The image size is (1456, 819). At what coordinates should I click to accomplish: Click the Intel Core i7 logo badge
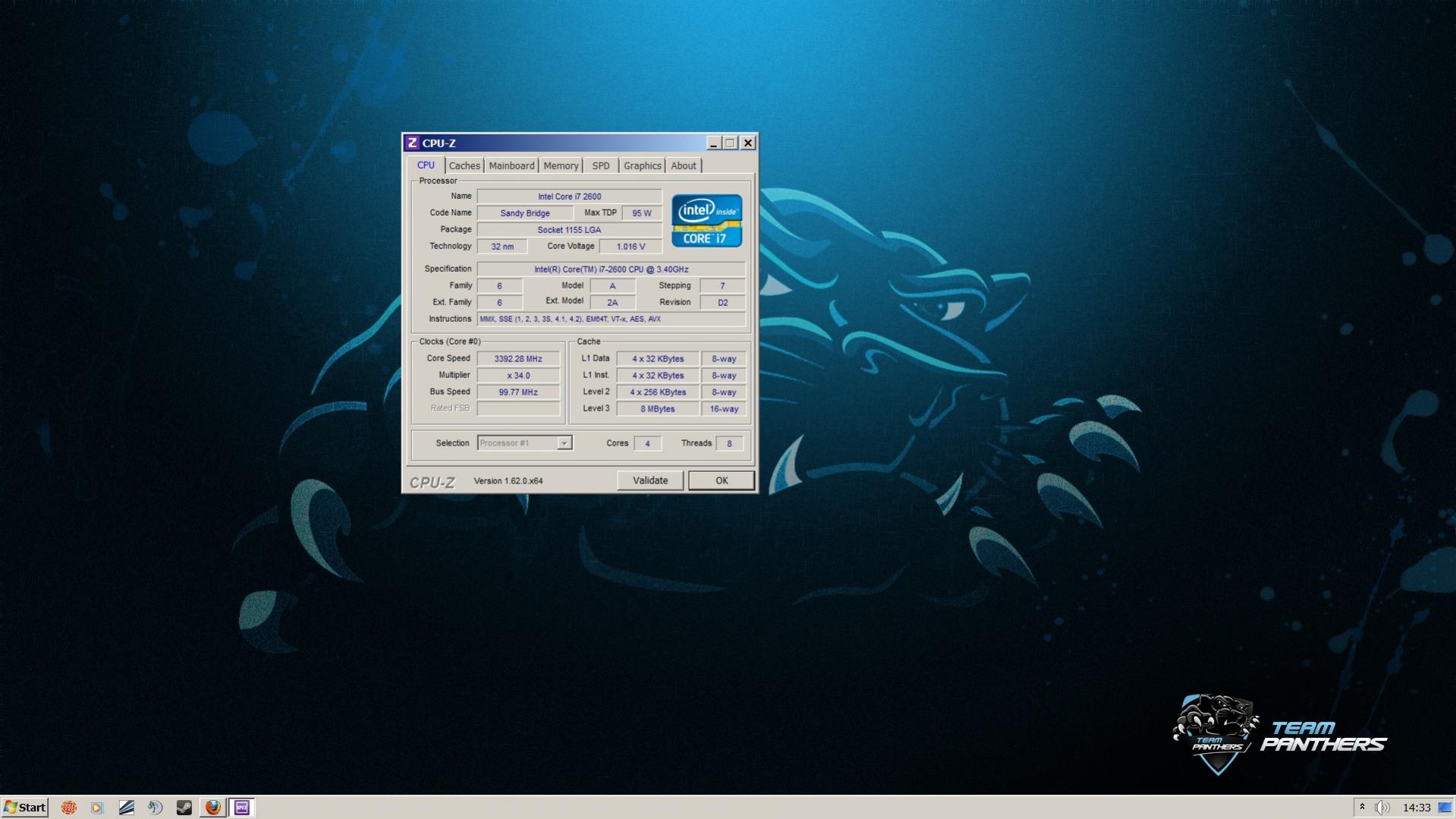pyautogui.click(x=706, y=221)
